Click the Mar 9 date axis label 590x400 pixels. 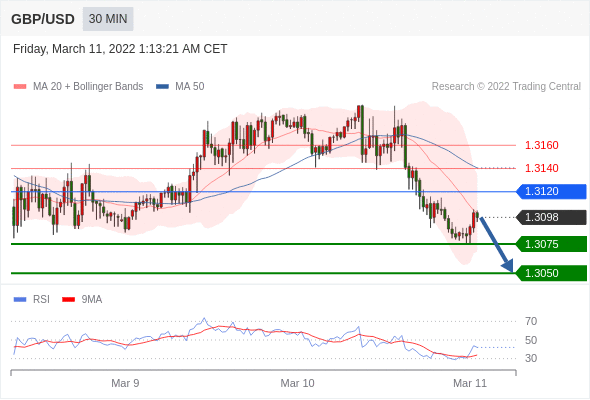pyautogui.click(x=125, y=383)
